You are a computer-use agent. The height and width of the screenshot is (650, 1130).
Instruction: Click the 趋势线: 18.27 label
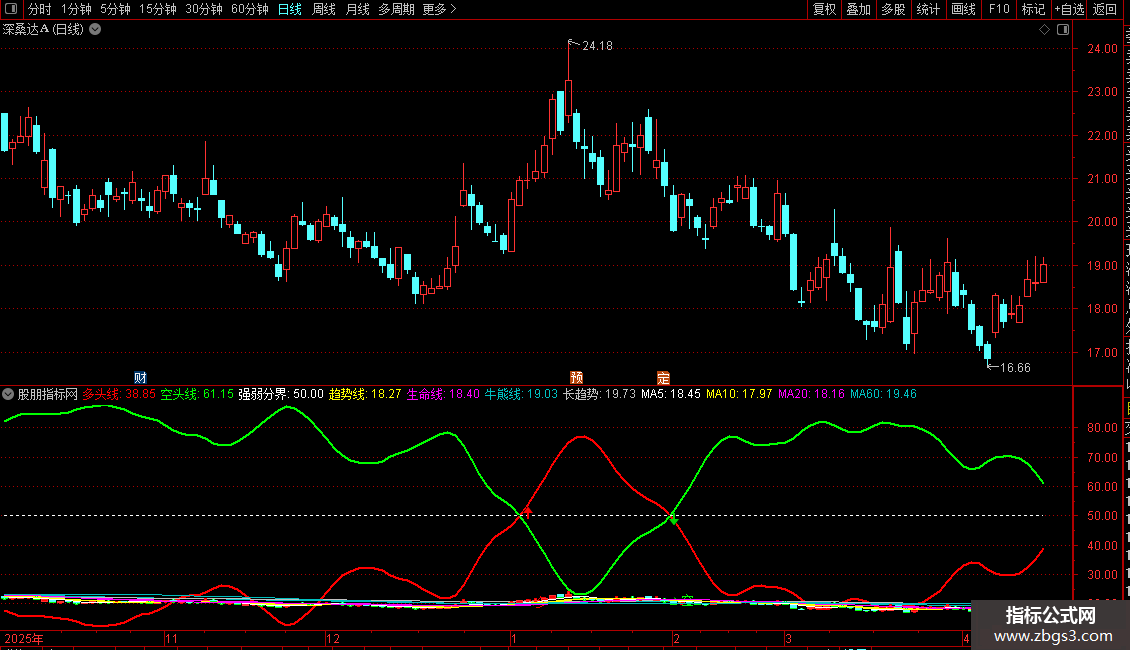[365, 394]
